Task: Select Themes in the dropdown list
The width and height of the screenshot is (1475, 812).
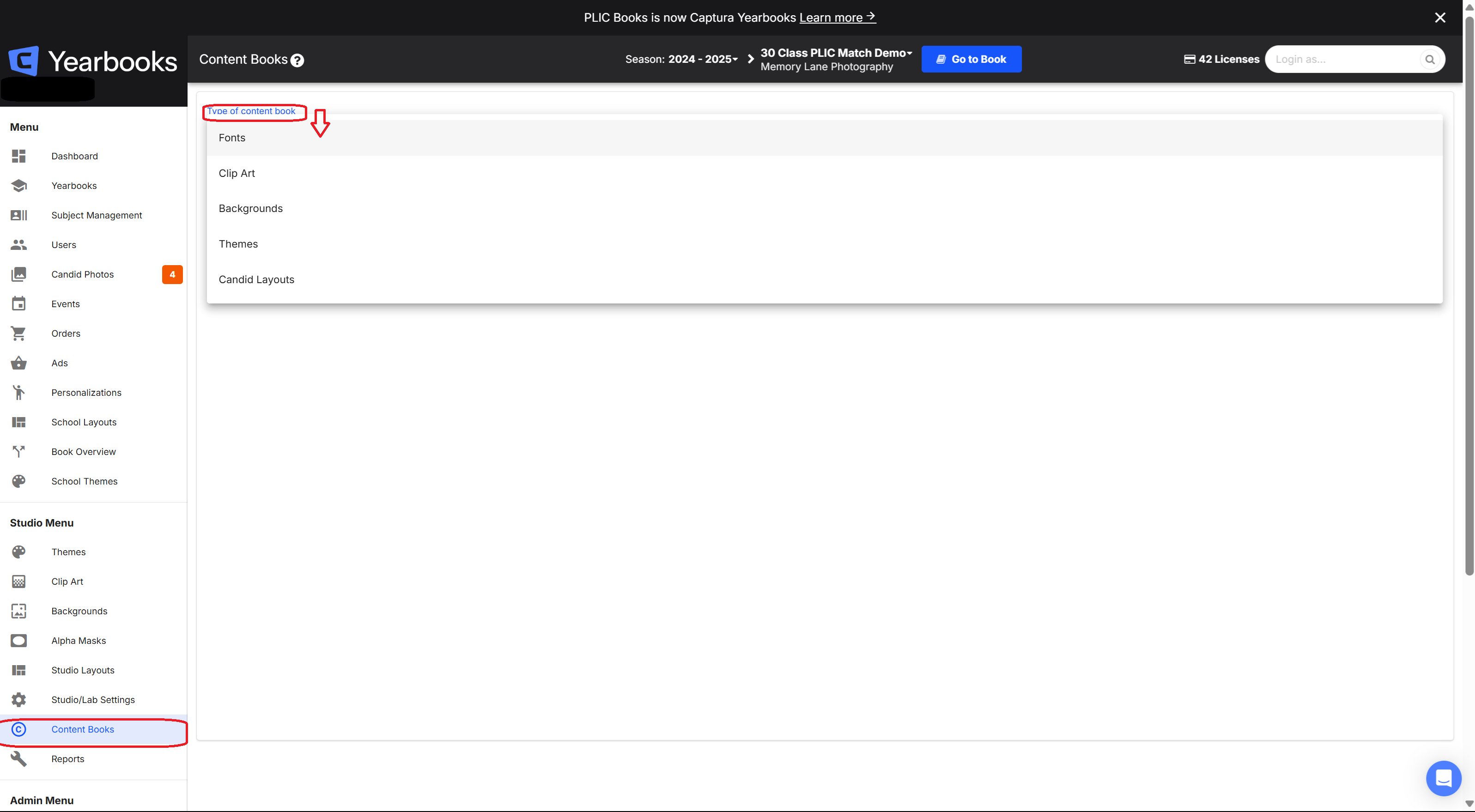Action: point(825,244)
